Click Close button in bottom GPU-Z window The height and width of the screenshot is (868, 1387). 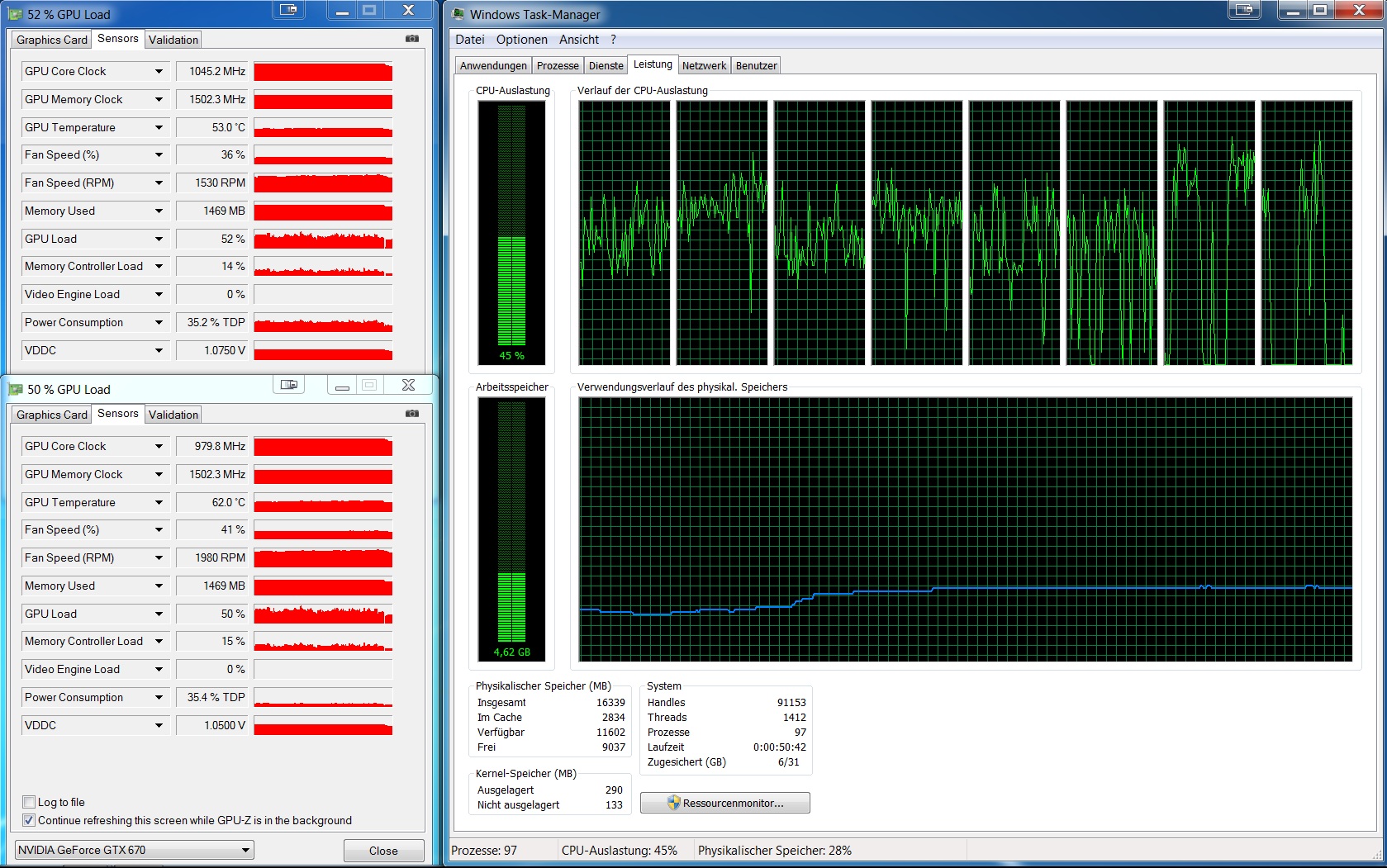(383, 851)
